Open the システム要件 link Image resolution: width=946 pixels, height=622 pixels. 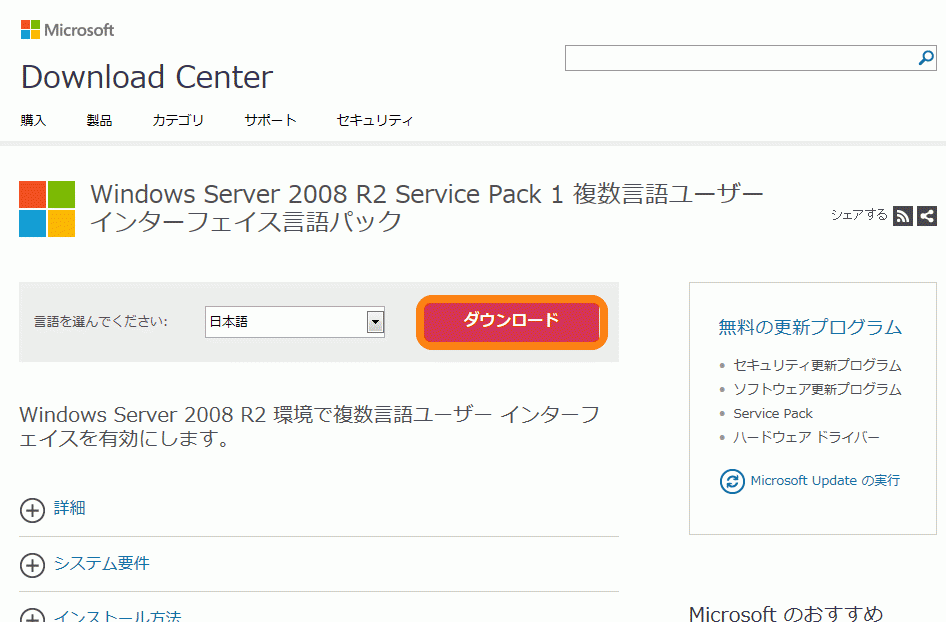(101, 563)
